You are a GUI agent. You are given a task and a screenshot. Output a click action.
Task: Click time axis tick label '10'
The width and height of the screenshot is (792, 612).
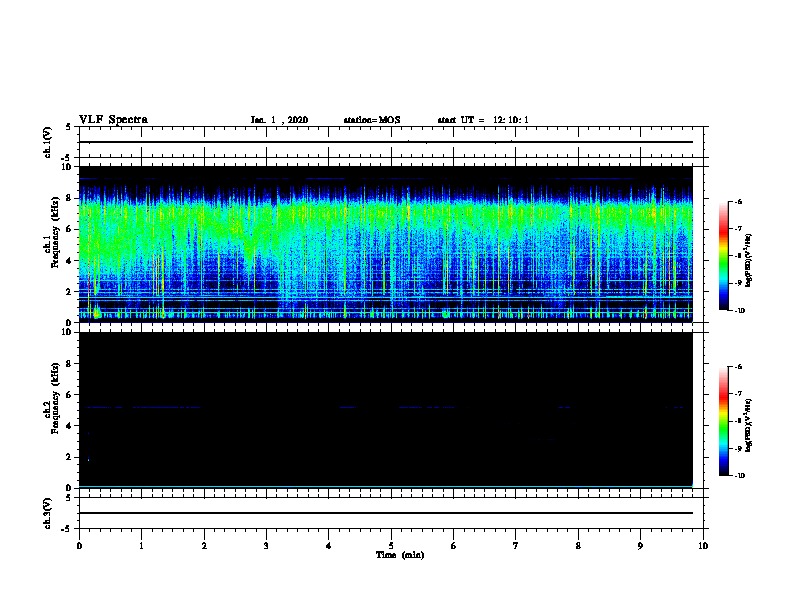point(703,546)
